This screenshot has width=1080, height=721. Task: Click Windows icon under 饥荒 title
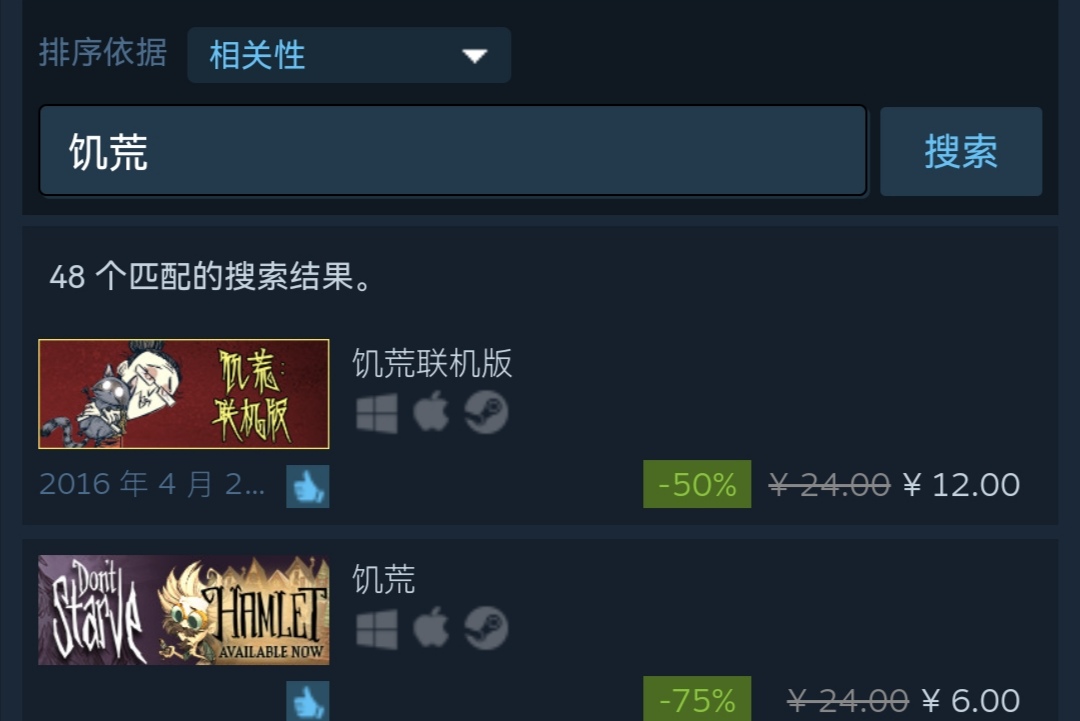click(377, 629)
